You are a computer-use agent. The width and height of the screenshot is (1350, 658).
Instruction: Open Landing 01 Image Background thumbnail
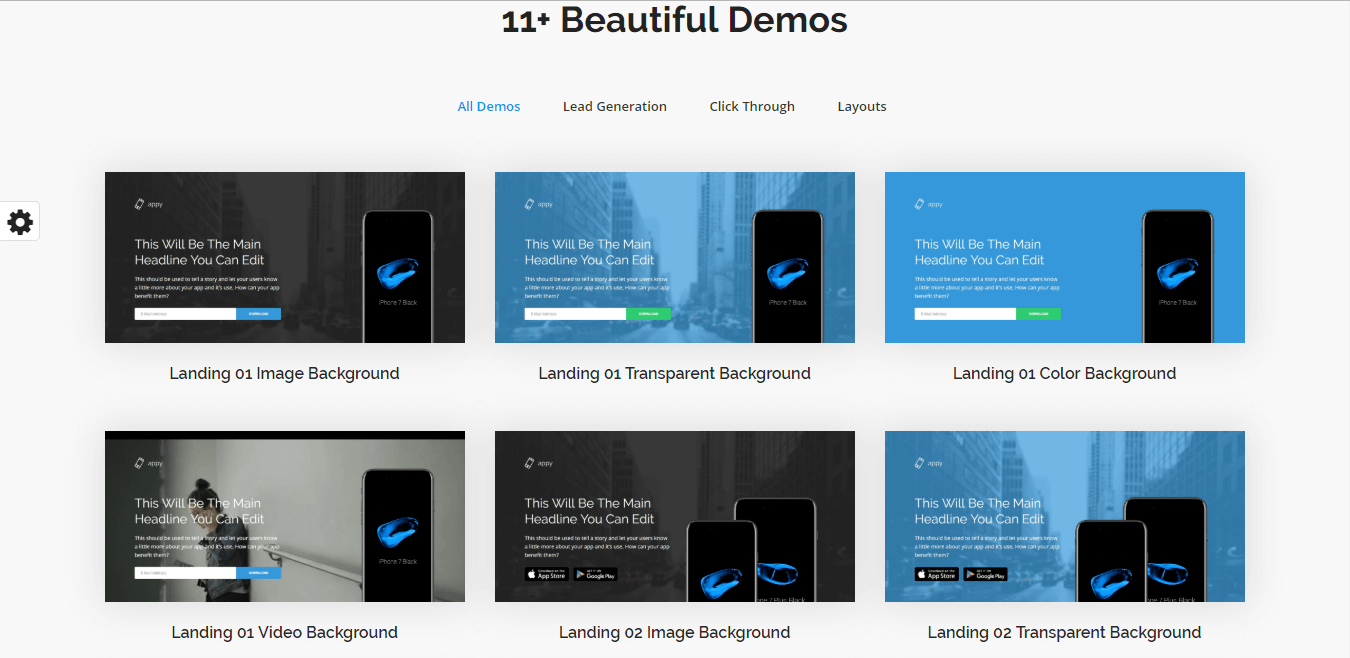click(x=284, y=257)
